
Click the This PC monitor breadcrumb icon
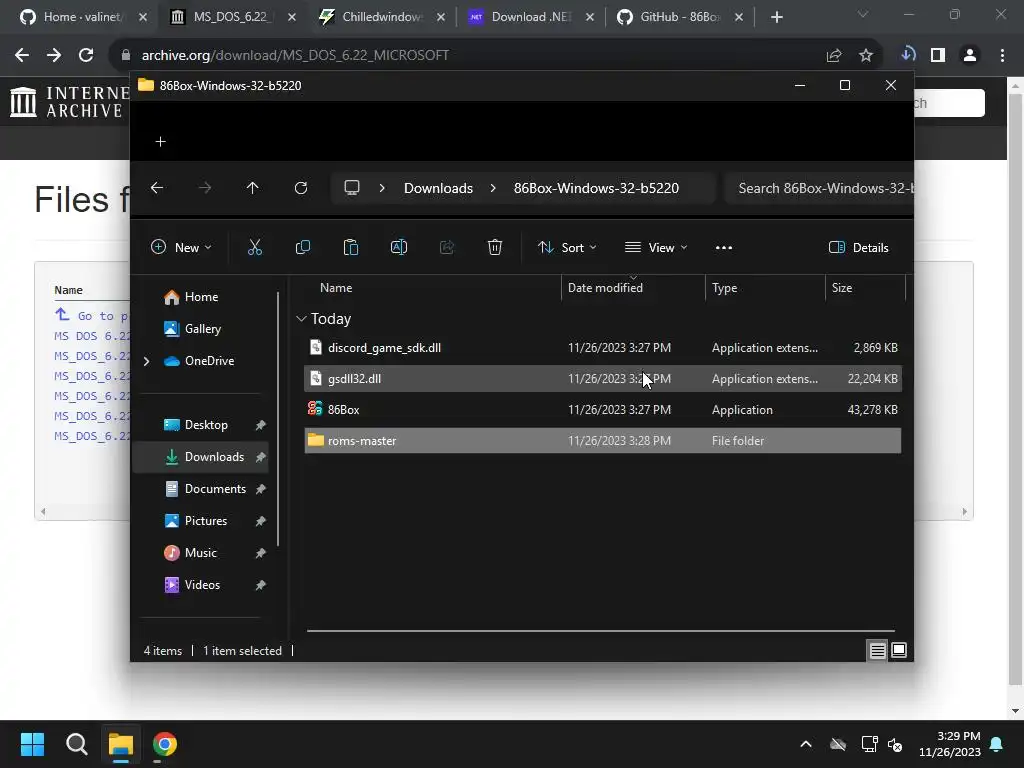pos(352,188)
